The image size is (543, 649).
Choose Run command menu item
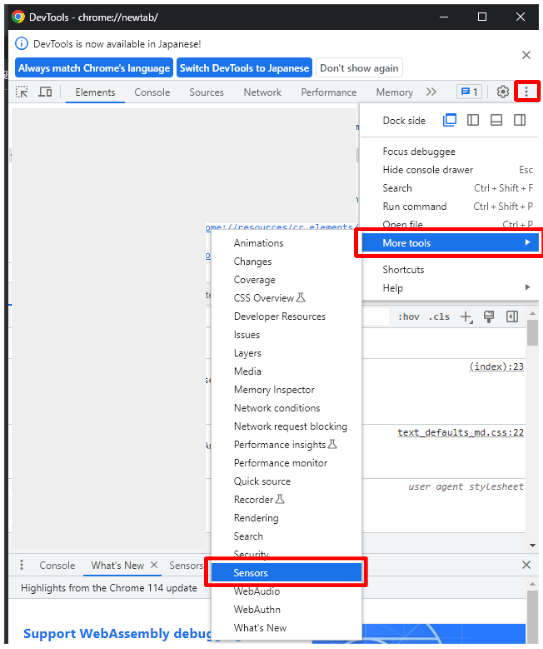[x=450, y=206]
